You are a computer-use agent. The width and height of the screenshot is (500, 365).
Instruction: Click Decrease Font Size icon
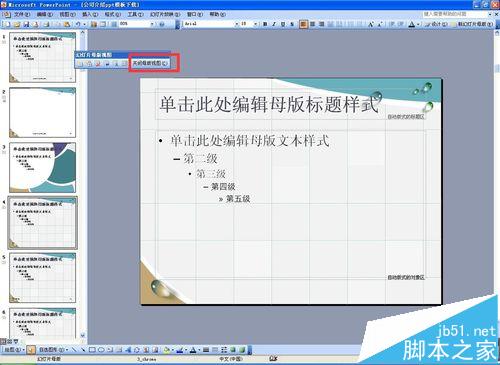[x=380, y=24]
